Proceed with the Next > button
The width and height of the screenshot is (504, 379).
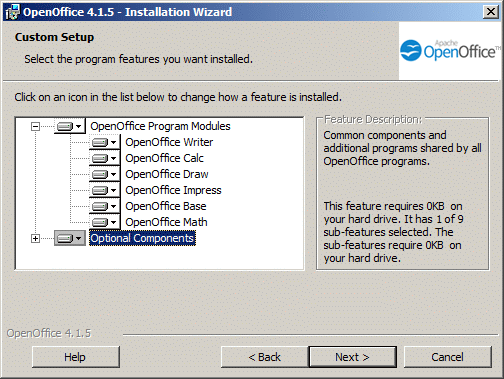pyautogui.click(x=353, y=357)
